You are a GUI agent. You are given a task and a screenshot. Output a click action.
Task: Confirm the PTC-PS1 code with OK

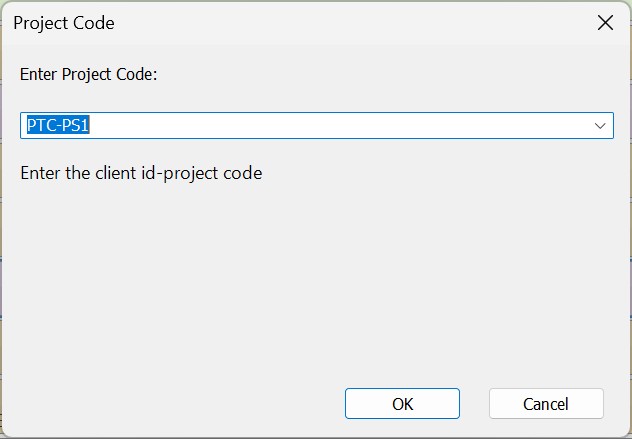click(x=402, y=404)
